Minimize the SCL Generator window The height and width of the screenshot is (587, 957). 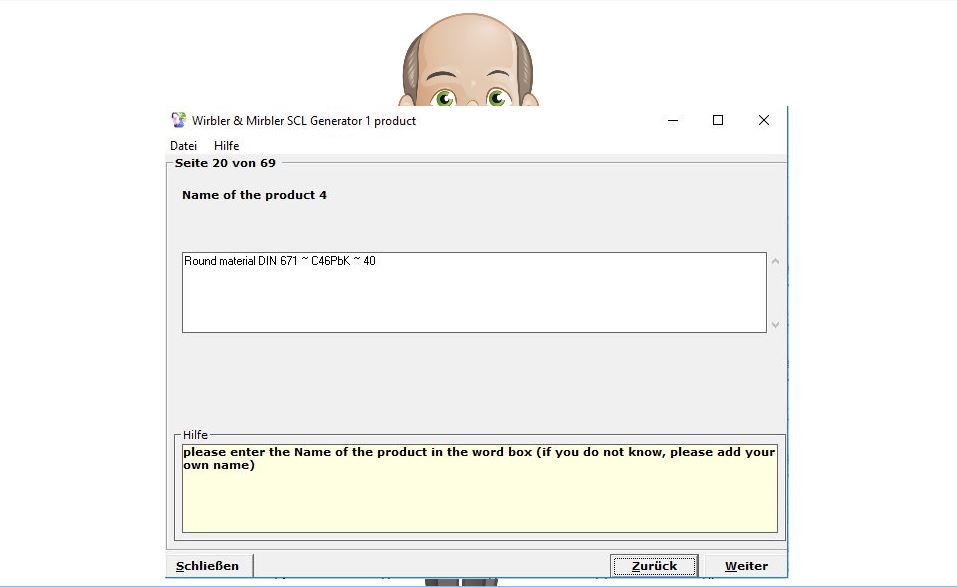(671, 120)
